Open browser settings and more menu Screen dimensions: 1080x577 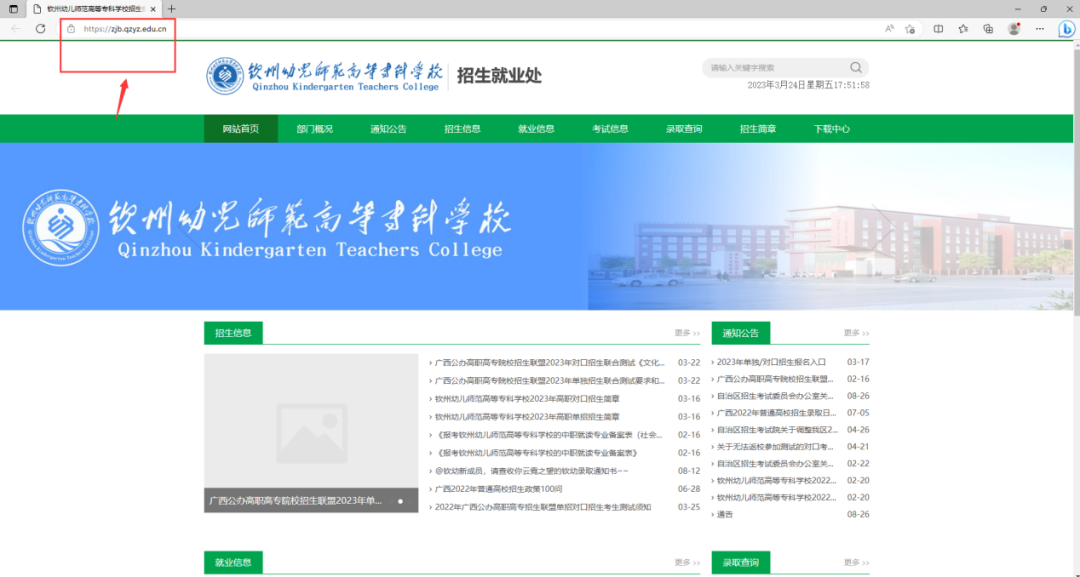(x=1039, y=29)
